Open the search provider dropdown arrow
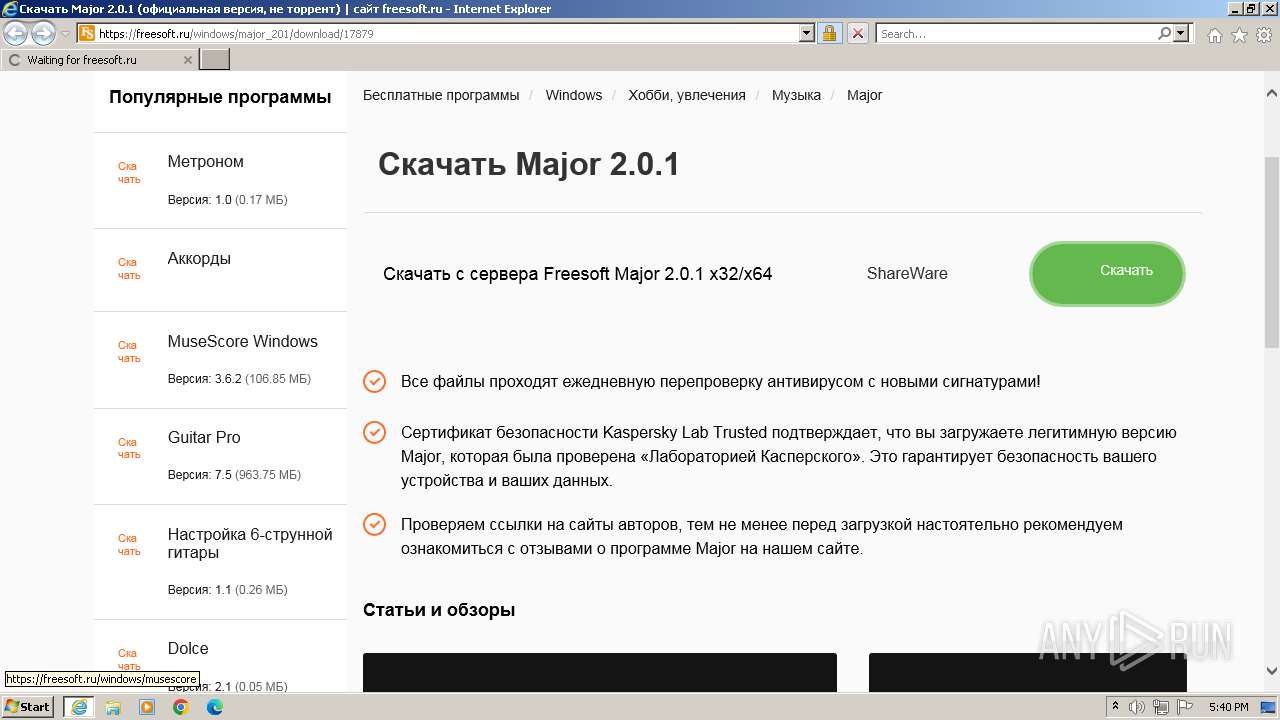Image resolution: width=1280 pixels, height=720 pixels. [1181, 33]
